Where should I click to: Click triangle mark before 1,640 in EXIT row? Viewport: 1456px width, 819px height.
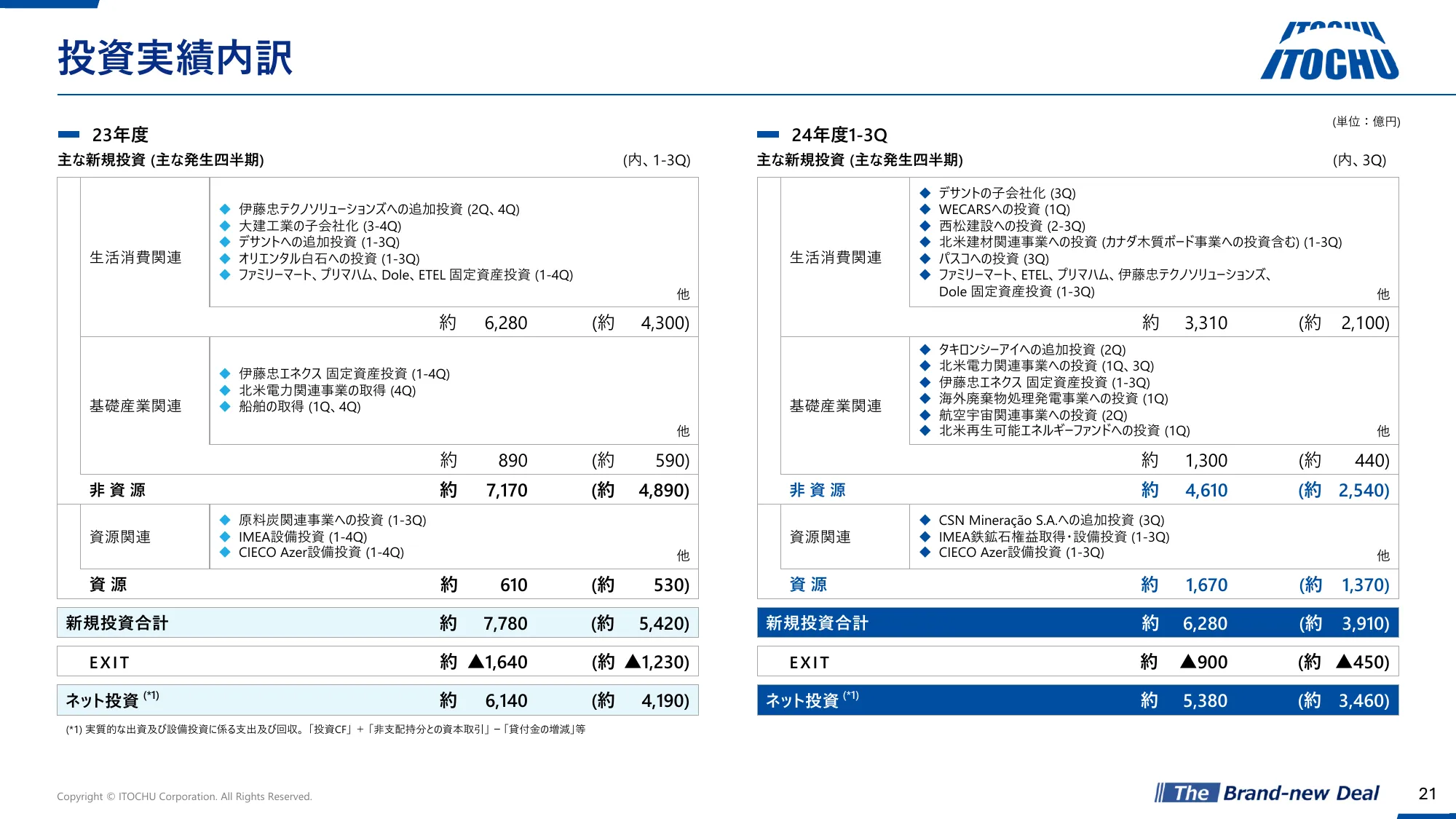[476, 662]
